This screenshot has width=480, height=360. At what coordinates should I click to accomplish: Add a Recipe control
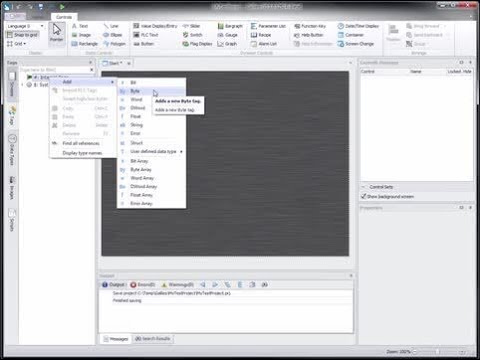tap(261, 35)
